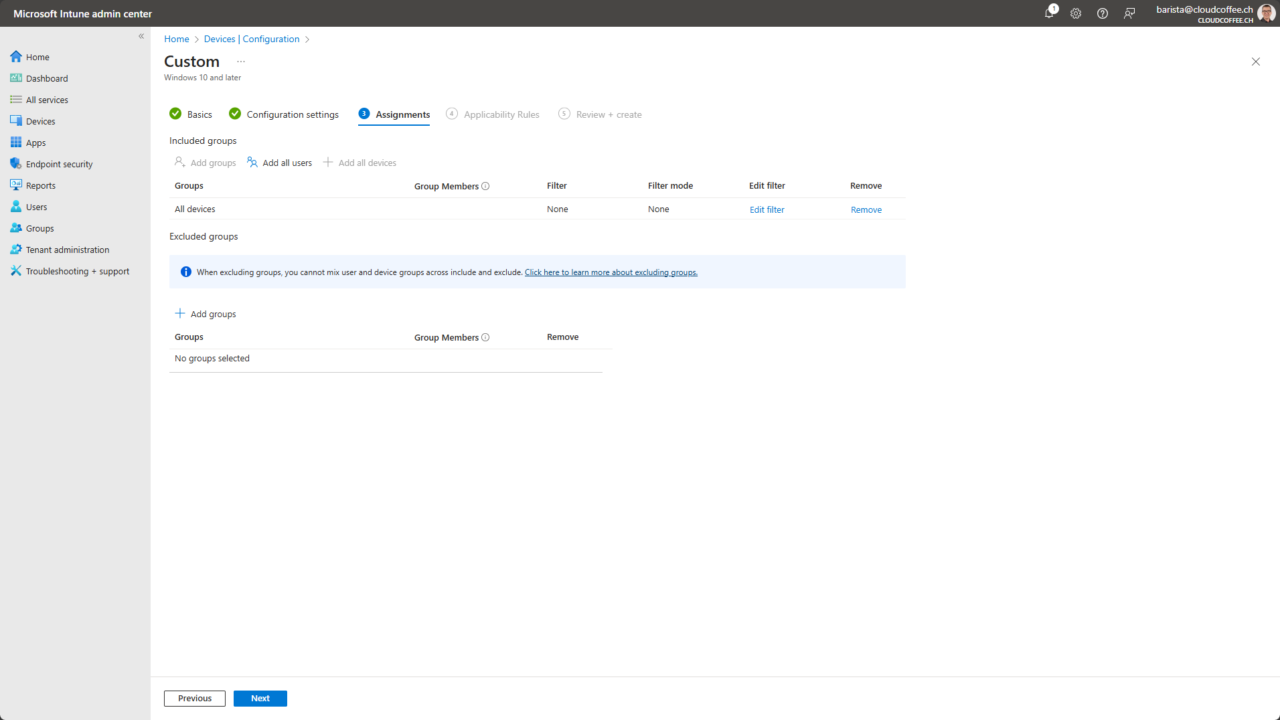The height and width of the screenshot is (720, 1280).
Task: Open the ellipsis menu beside Custom
Action: (239, 60)
